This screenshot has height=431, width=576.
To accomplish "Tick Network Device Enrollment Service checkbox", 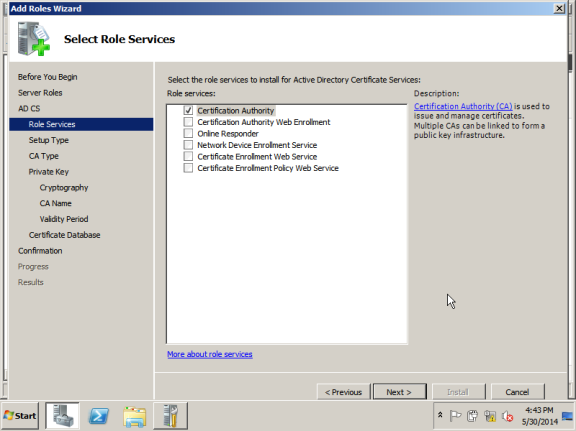I will coord(188,145).
